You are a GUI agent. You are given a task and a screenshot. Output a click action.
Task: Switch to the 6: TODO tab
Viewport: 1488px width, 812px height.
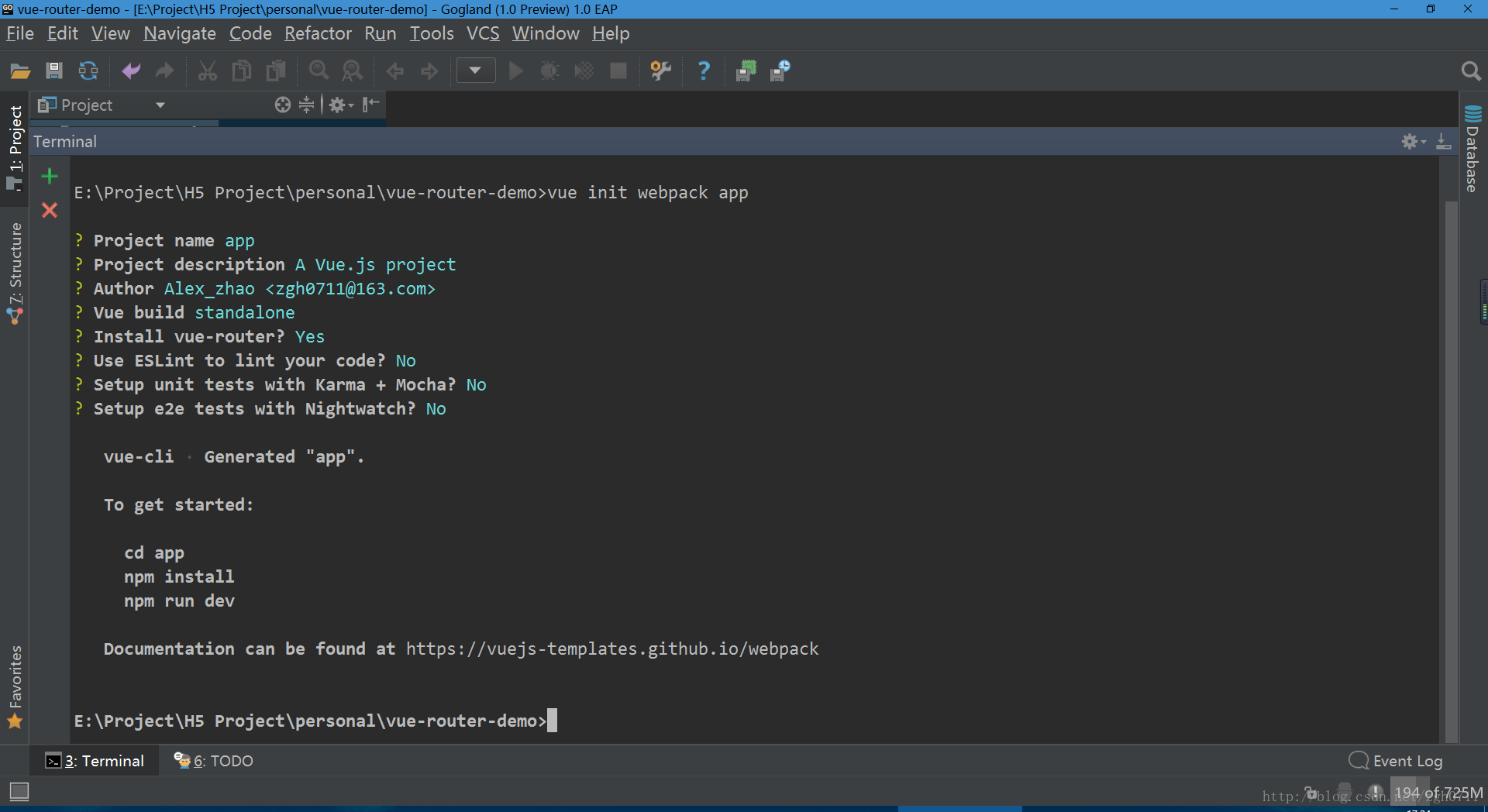tap(214, 761)
